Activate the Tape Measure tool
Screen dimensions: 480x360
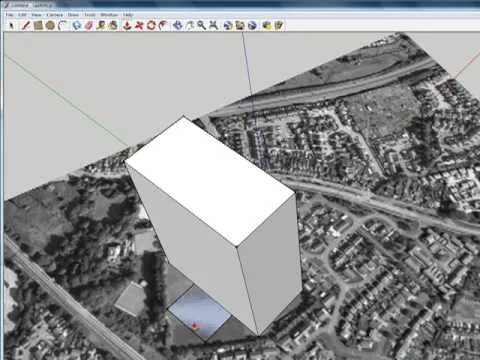pyautogui.click(x=101, y=25)
